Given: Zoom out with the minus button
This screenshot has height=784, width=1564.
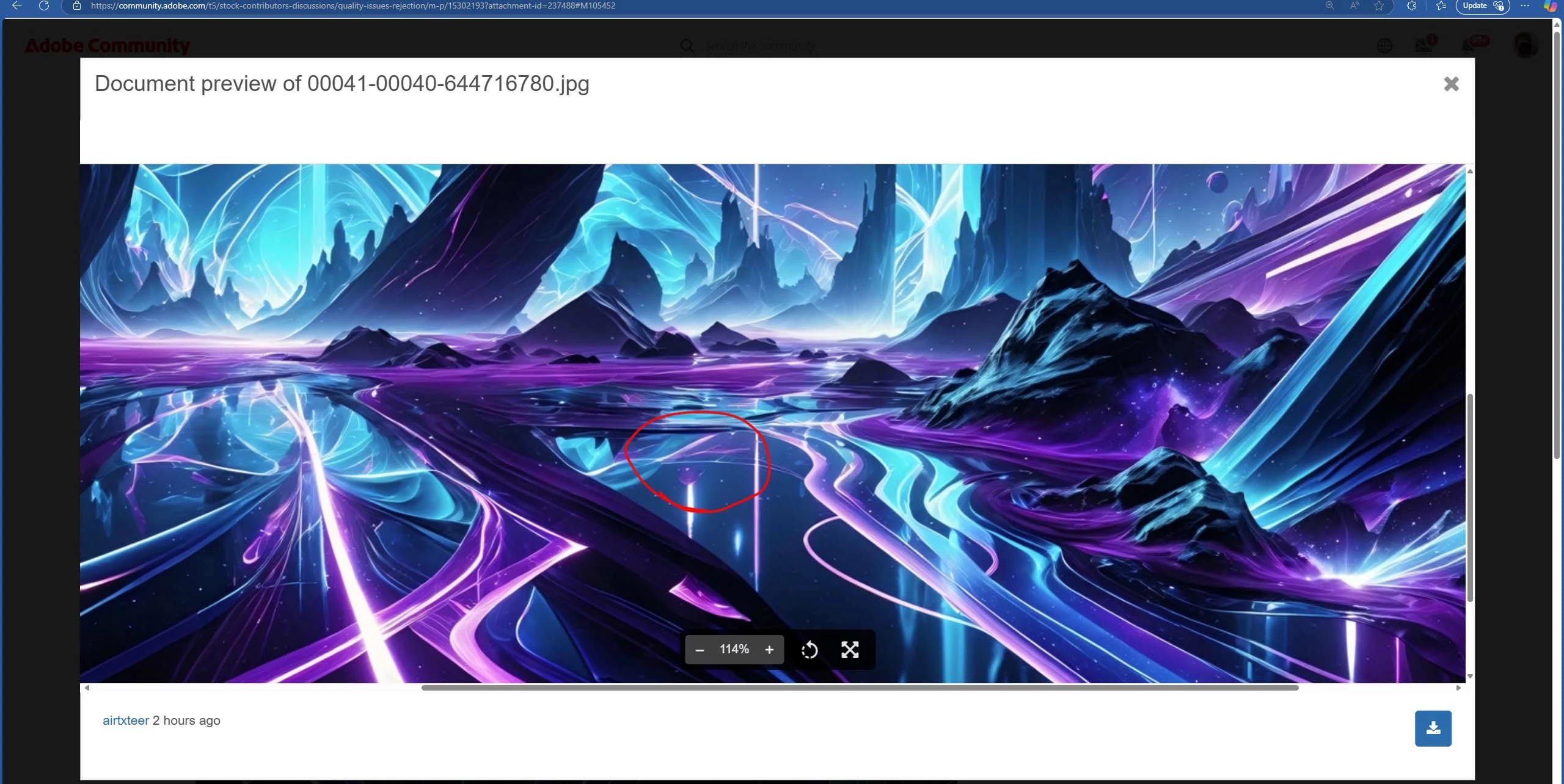Looking at the screenshot, I should 700,650.
